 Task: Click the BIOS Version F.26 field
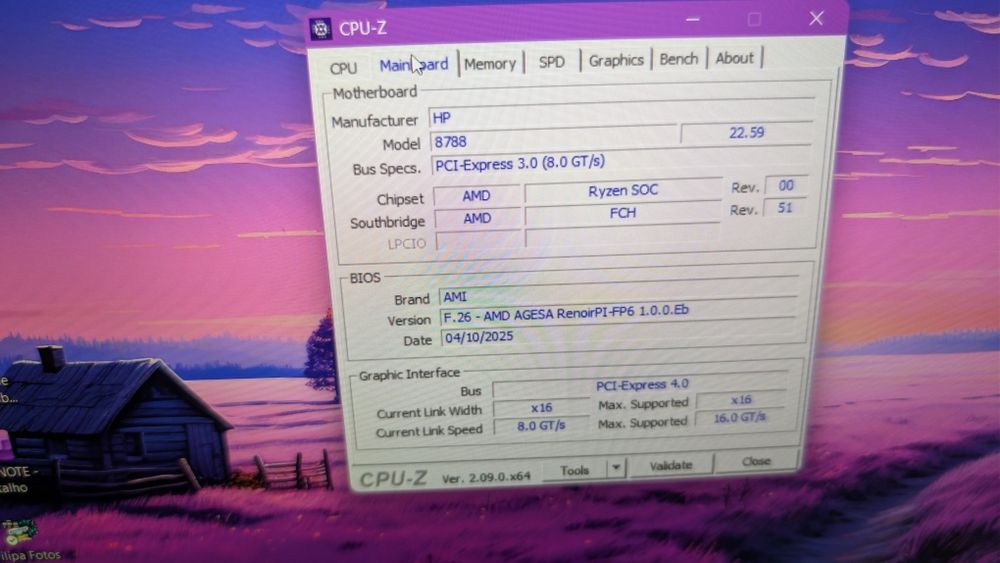coord(618,313)
